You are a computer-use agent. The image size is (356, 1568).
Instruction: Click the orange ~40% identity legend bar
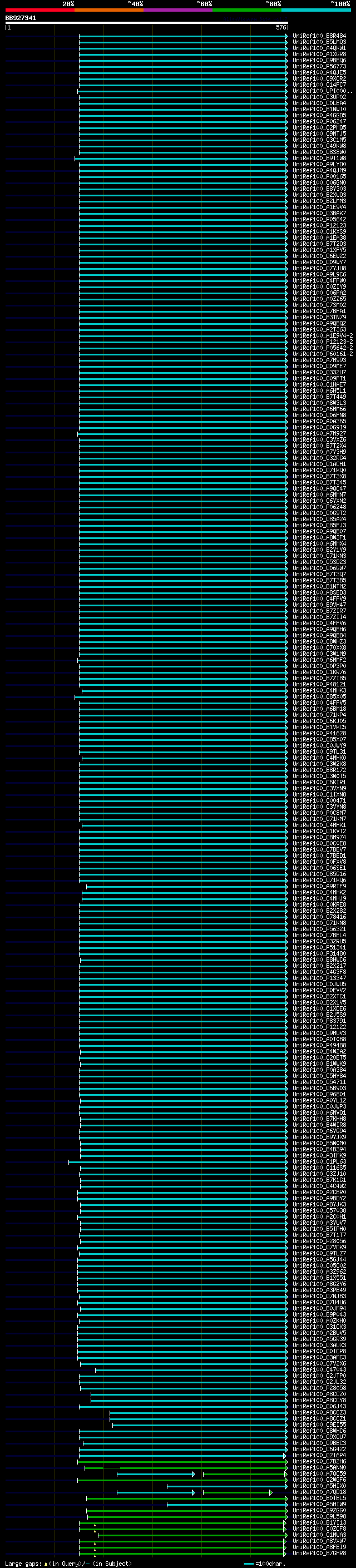[109, 10]
